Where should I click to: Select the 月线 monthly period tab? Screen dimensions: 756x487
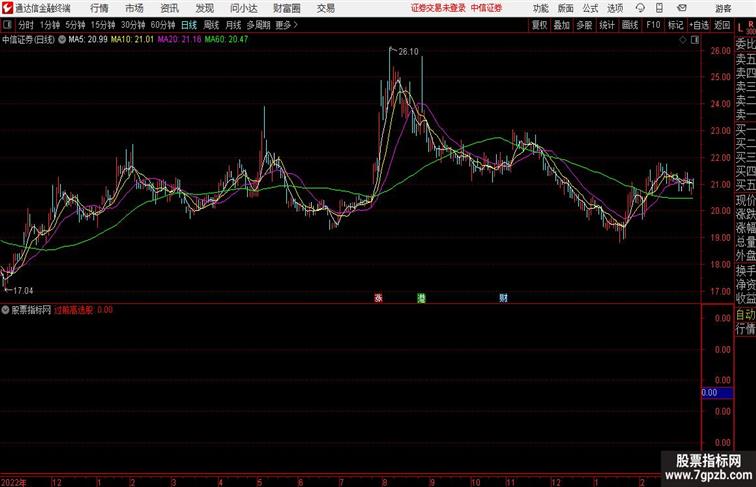233,25
